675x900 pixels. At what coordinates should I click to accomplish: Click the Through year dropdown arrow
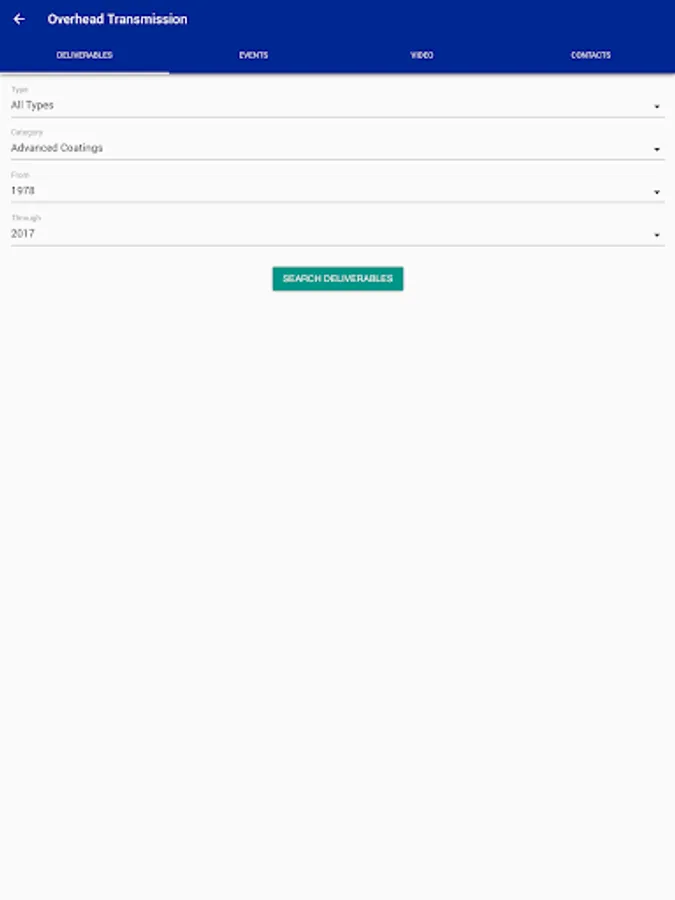tap(657, 235)
